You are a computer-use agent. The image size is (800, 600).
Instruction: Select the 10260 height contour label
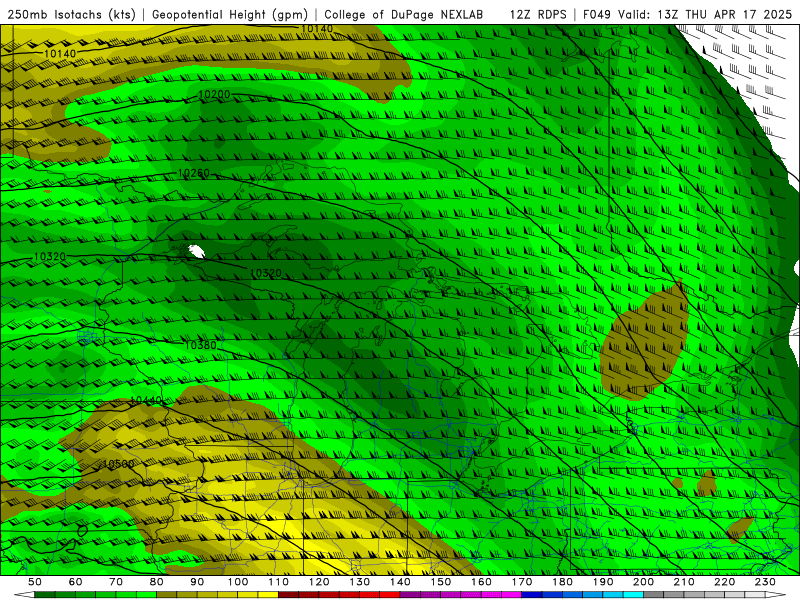pos(194,173)
